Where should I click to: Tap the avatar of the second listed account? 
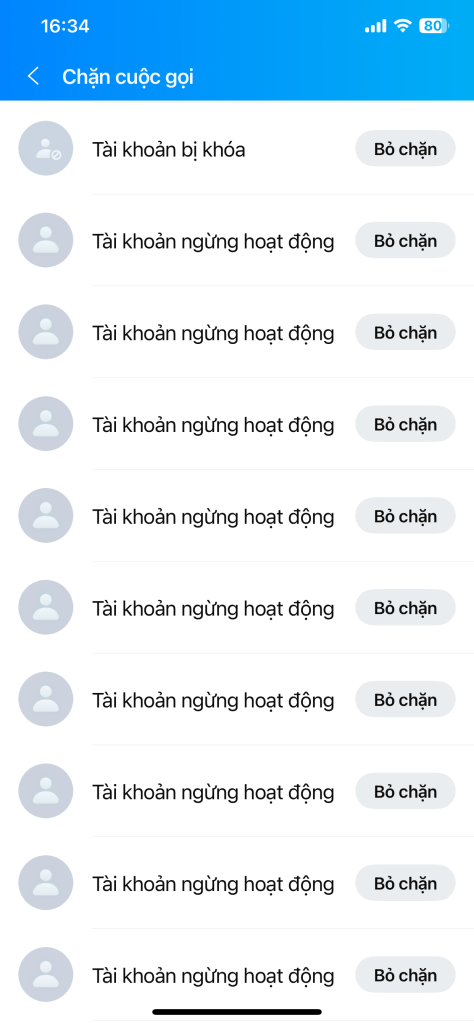[x=46, y=240]
